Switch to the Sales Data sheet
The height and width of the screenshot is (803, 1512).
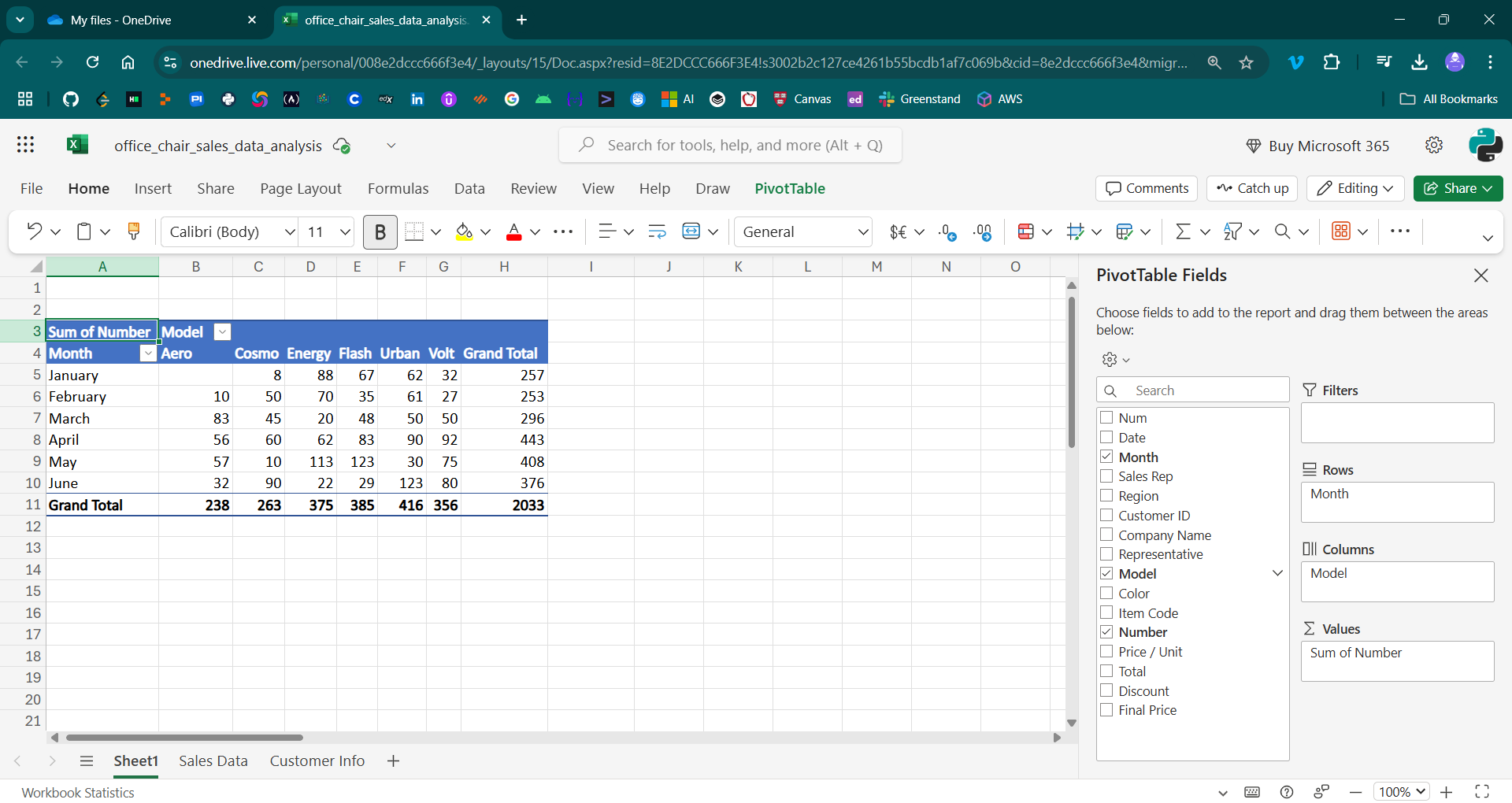tap(213, 761)
